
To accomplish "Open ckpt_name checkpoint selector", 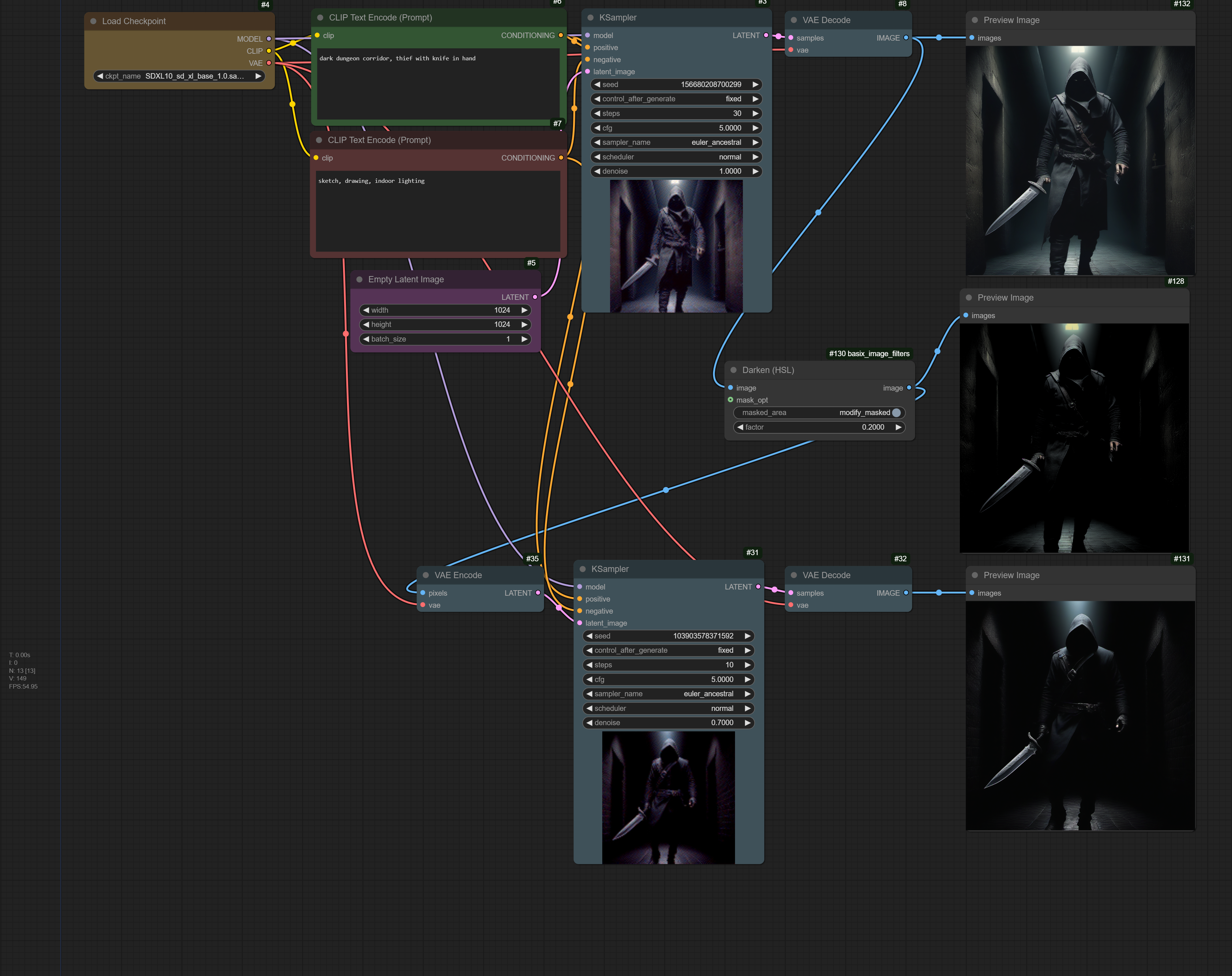I will click(x=179, y=76).
